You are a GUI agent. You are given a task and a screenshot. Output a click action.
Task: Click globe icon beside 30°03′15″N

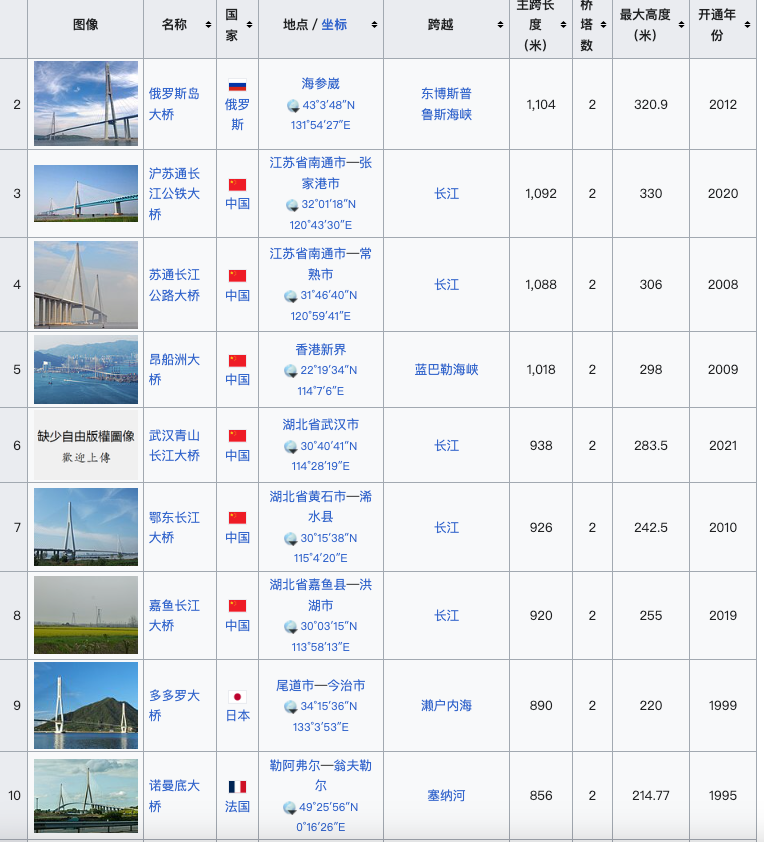[x=290, y=627]
